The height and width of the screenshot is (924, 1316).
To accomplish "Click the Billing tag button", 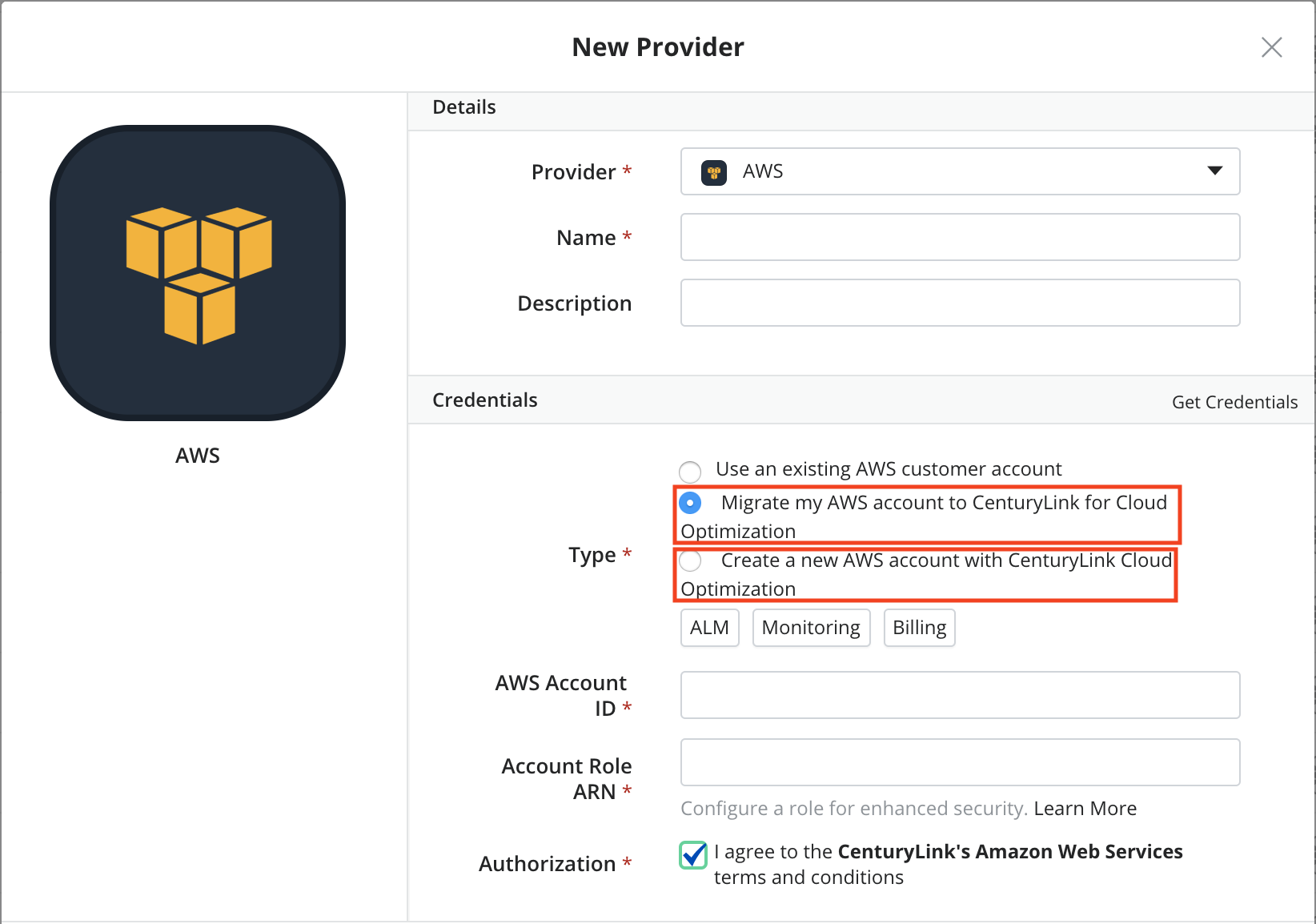I will tap(920, 628).
